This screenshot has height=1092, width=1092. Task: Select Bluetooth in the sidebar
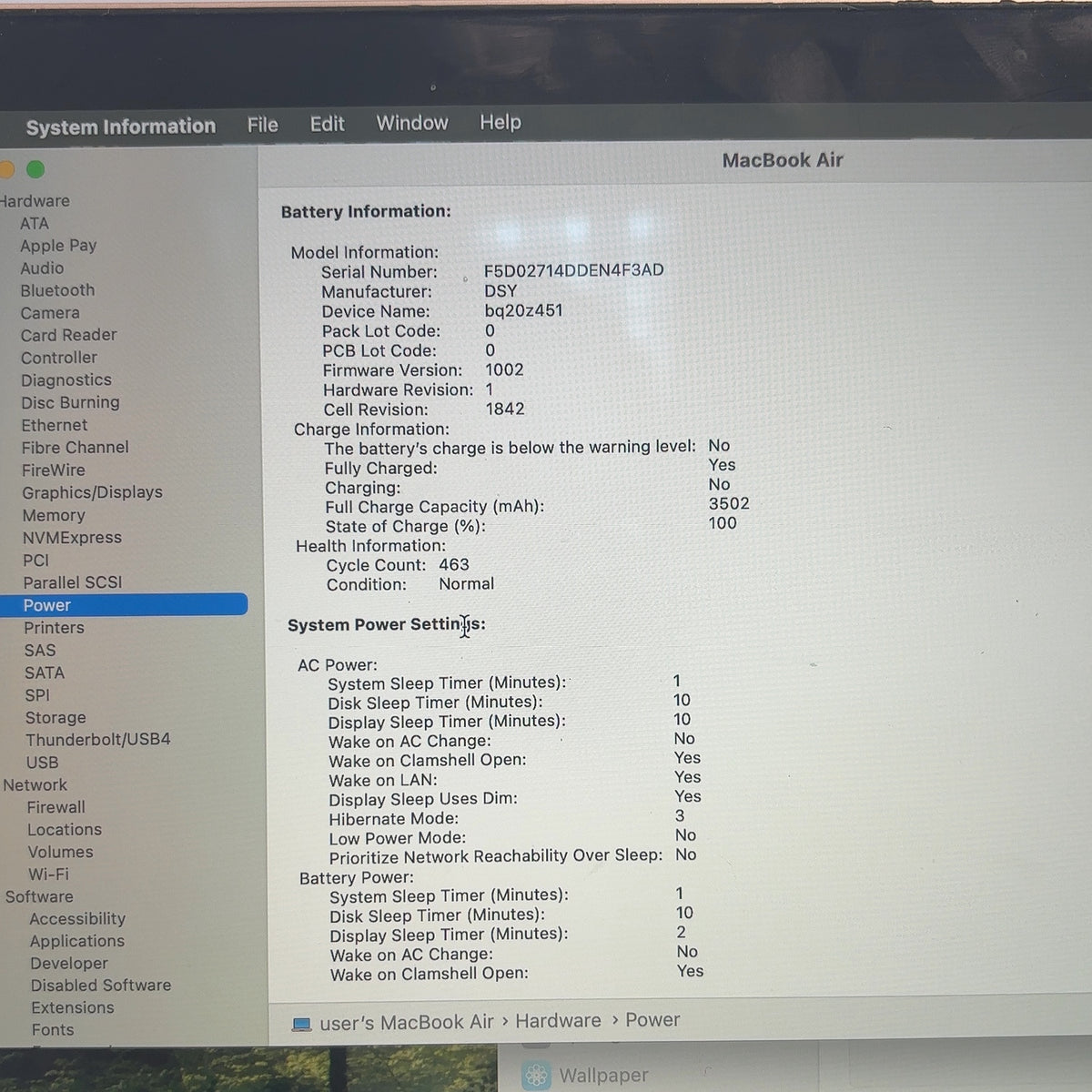(57, 290)
